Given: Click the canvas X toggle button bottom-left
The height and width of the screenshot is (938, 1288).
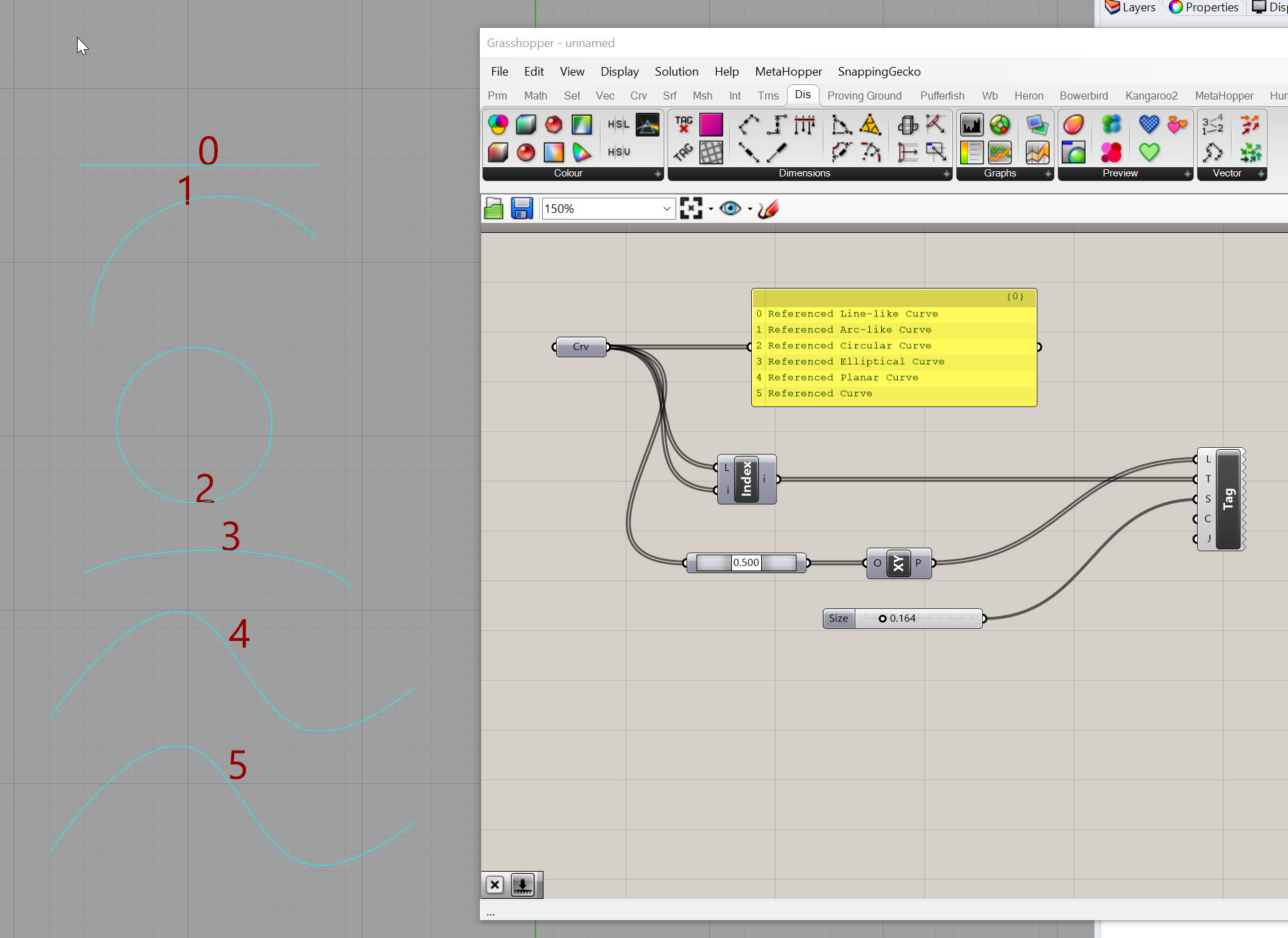Looking at the screenshot, I should pos(495,885).
